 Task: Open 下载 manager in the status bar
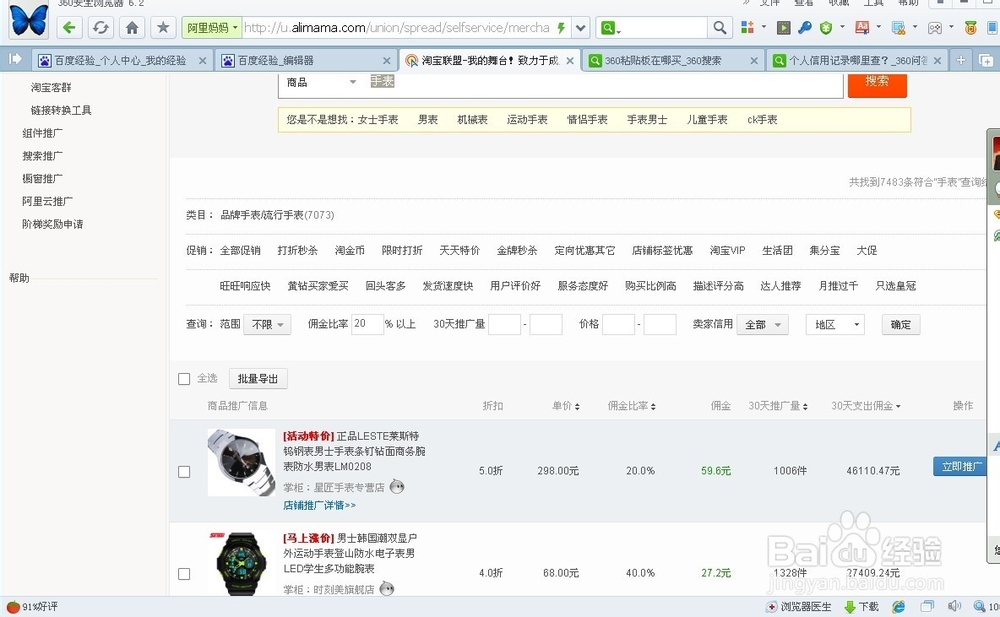[862, 607]
